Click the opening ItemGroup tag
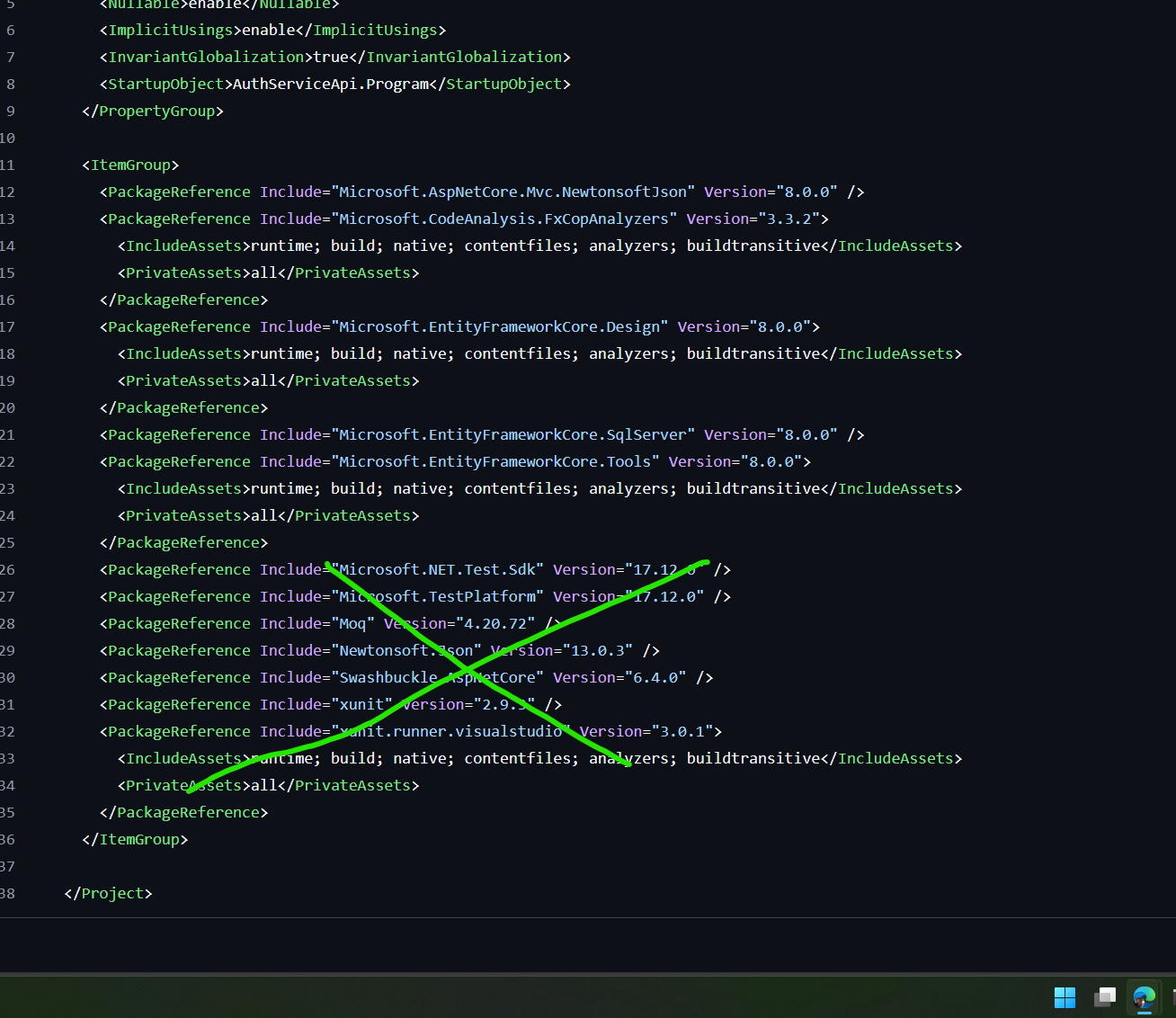 (x=130, y=165)
